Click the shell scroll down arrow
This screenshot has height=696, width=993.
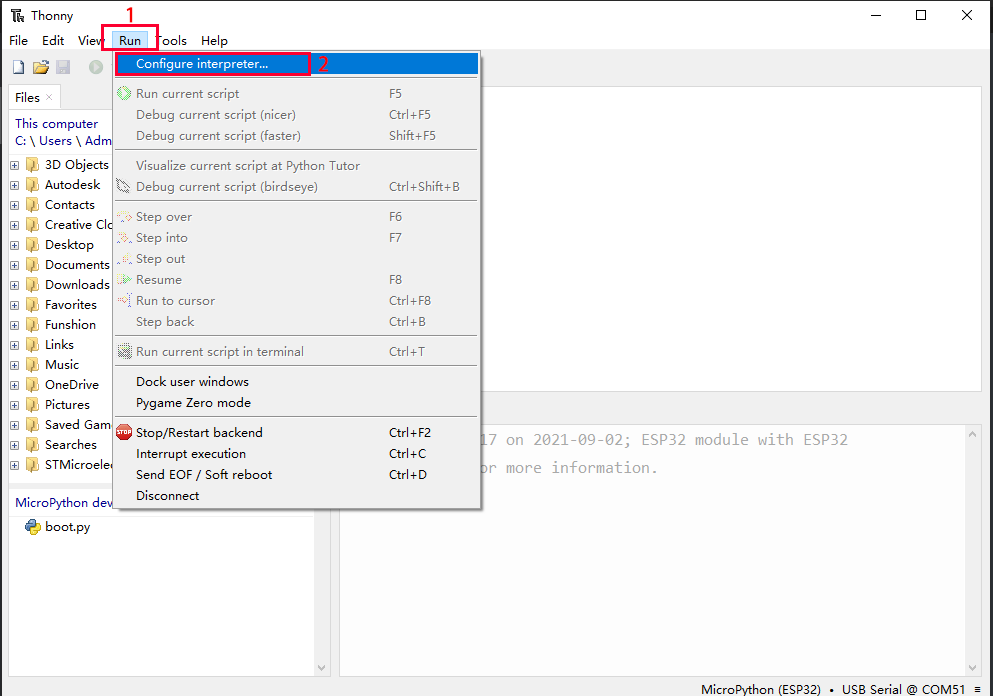tap(973, 668)
